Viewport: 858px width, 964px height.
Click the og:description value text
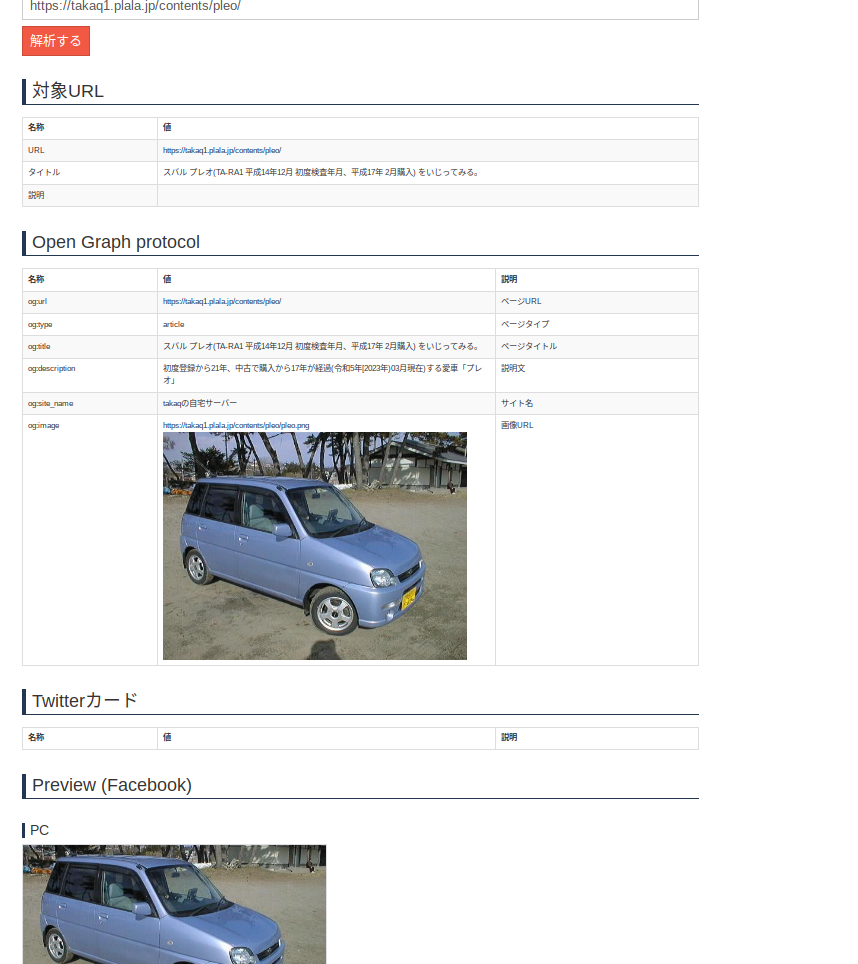pos(323,374)
